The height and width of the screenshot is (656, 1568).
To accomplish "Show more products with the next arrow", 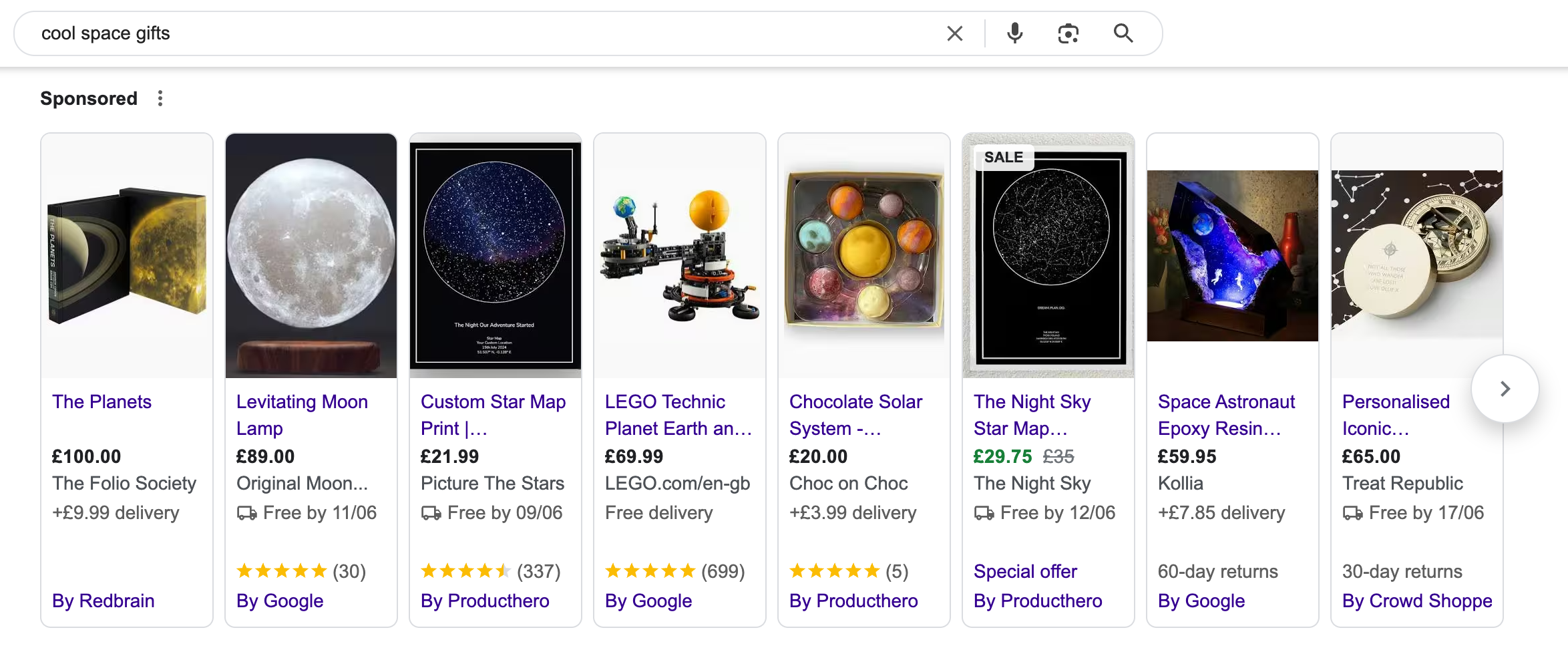I will click(1505, 389).
